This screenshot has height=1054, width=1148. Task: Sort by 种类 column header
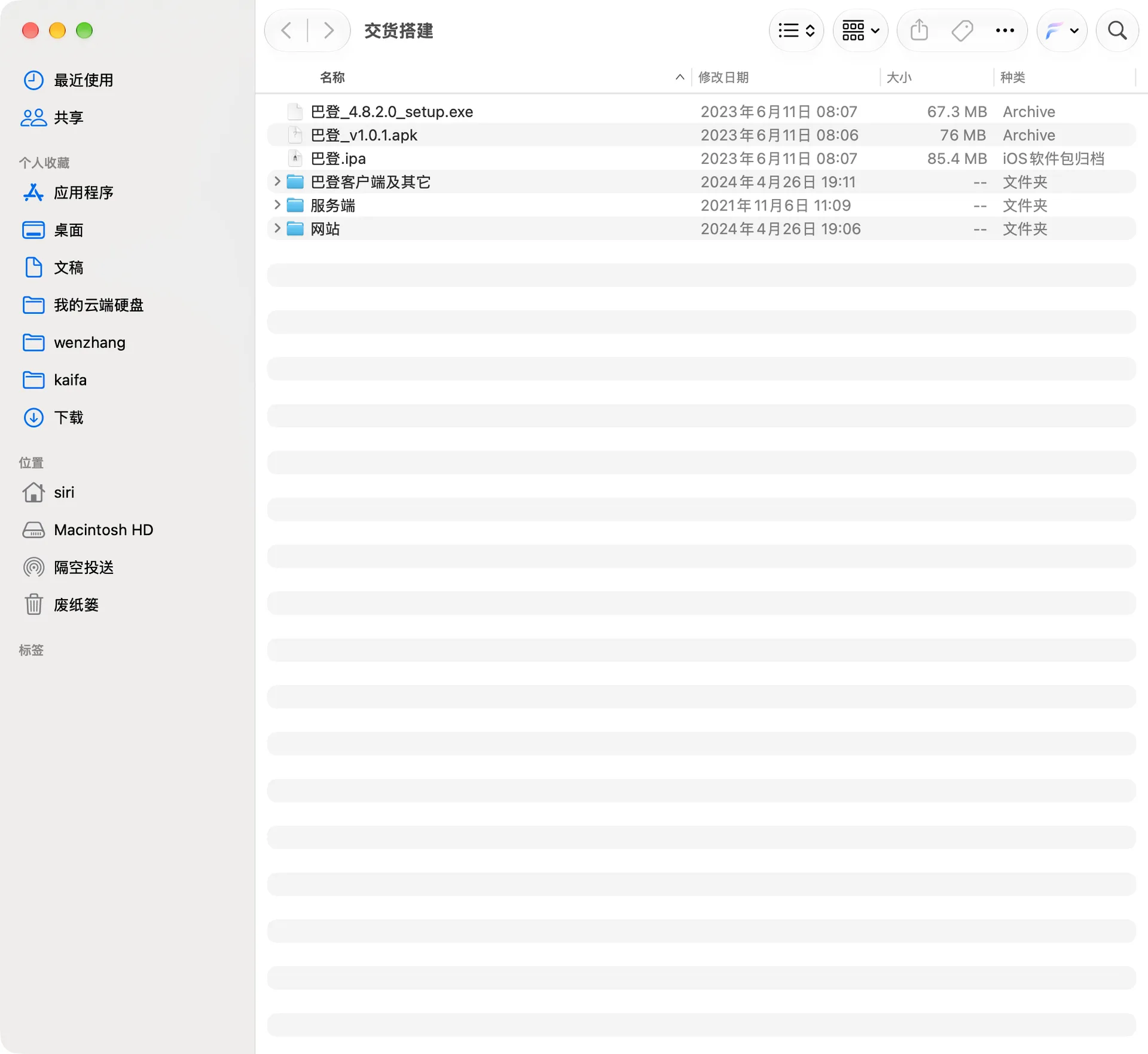point(1013,77)
